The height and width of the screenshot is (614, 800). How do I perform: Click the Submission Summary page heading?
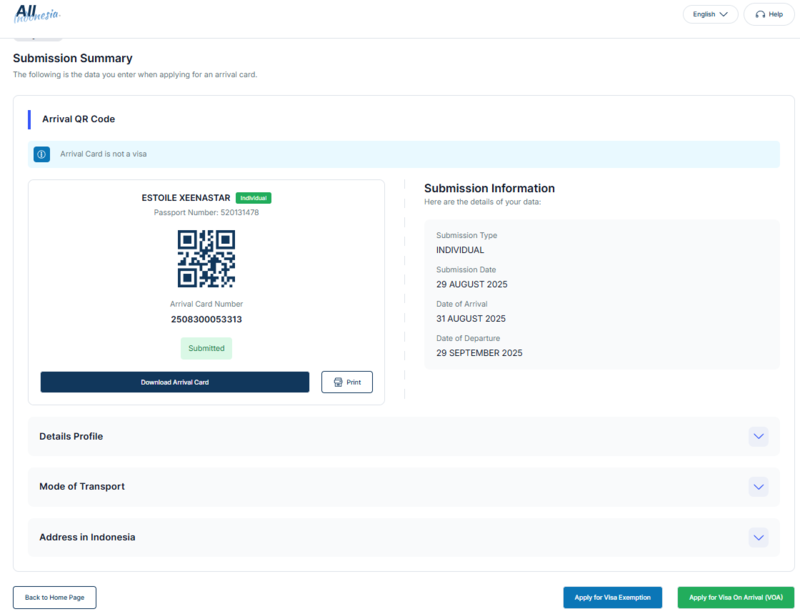click(x=72, y=58)
